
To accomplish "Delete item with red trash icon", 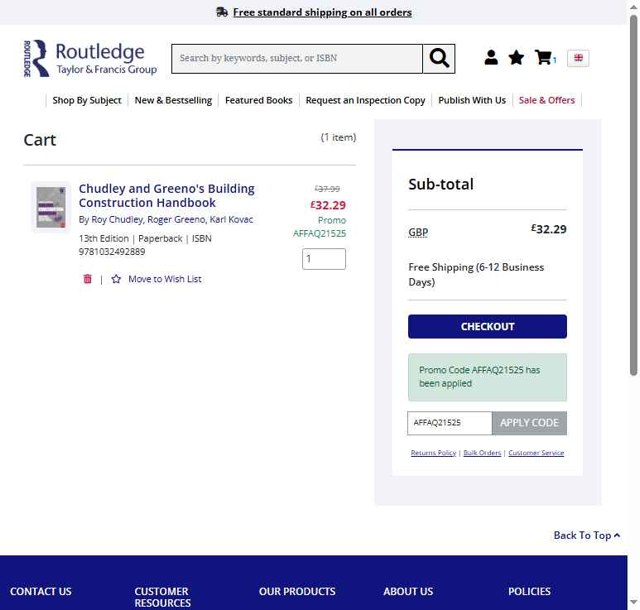I will point(87,279).
